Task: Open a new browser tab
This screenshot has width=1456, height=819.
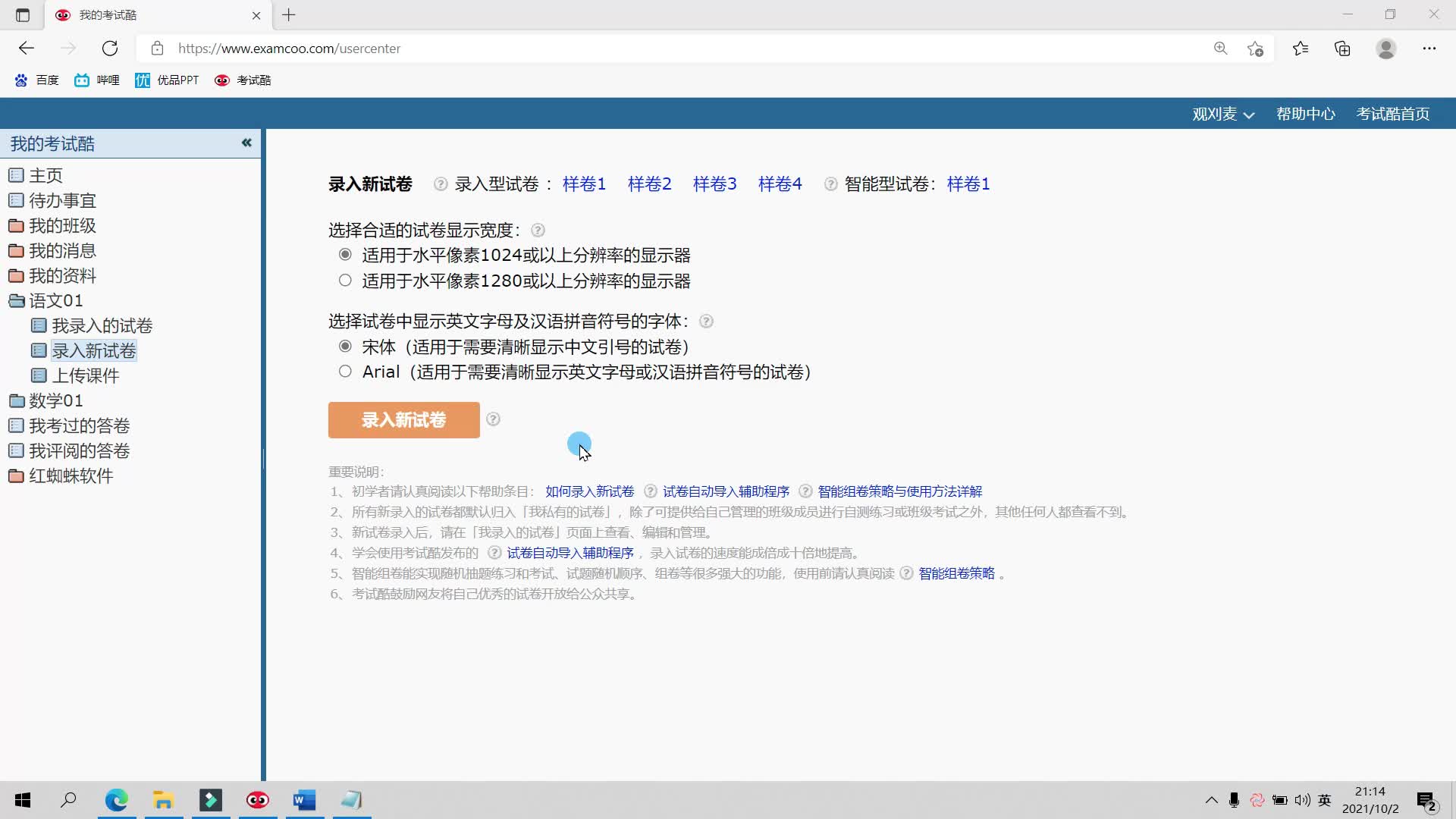Action: tap(289, 14)
